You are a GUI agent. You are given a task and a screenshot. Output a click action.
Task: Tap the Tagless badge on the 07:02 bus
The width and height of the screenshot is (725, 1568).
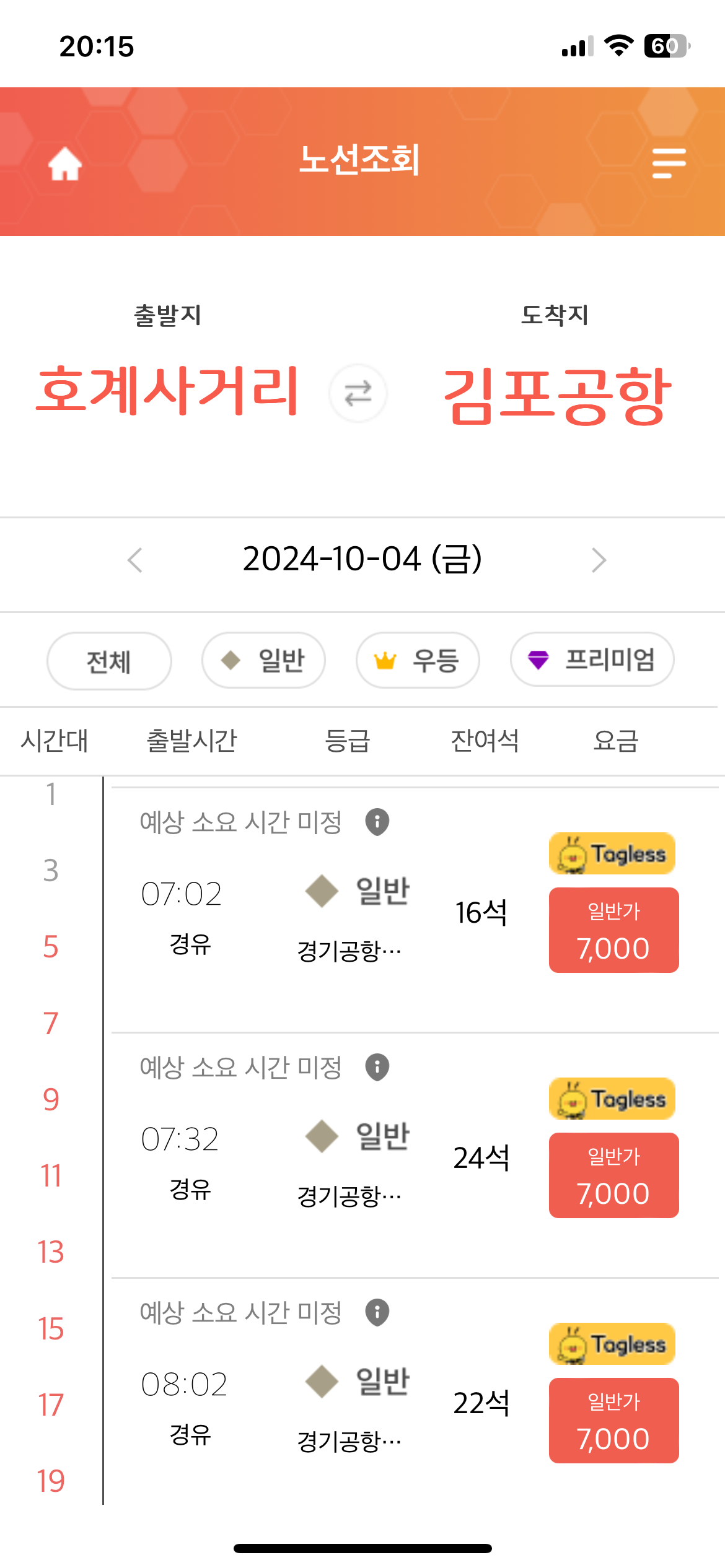(x=612, y=853)
